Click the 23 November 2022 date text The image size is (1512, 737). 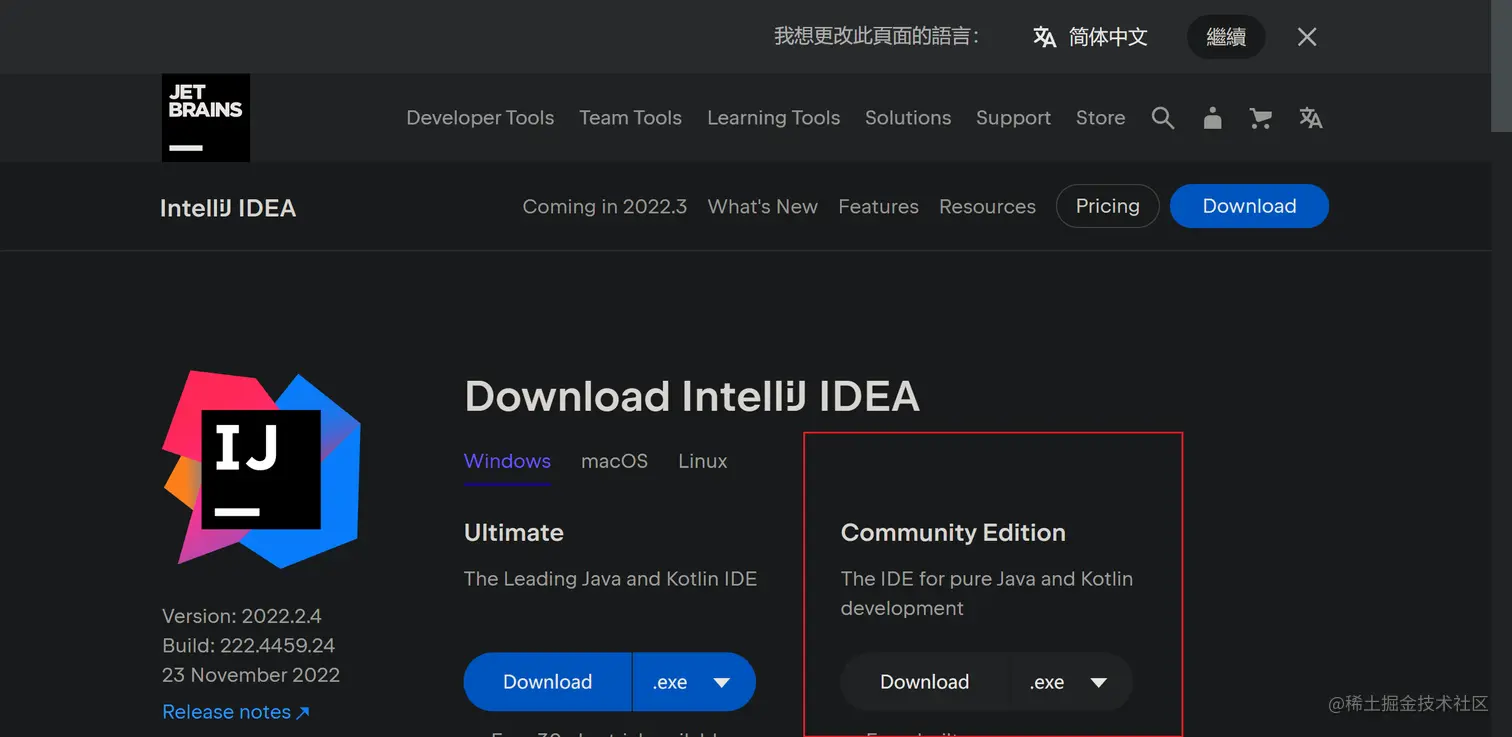point(251,675)
